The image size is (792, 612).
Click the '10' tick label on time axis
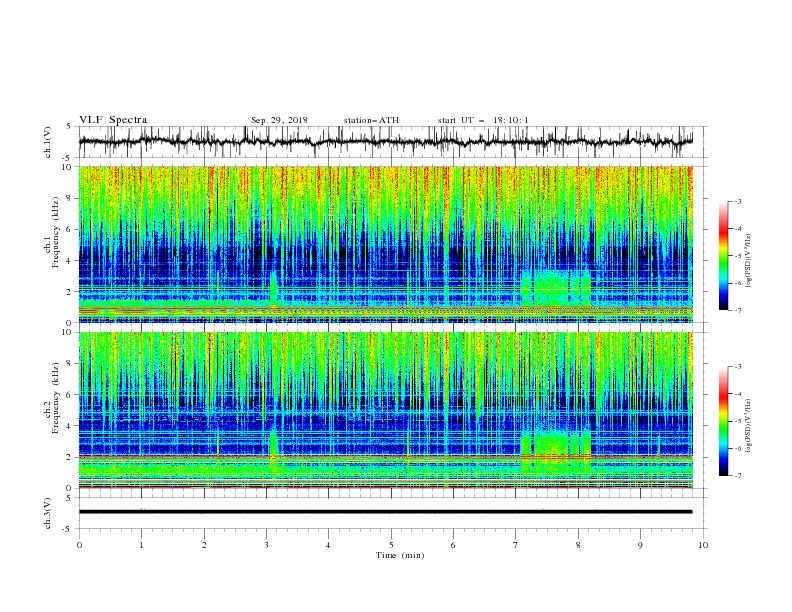[703, 545]
